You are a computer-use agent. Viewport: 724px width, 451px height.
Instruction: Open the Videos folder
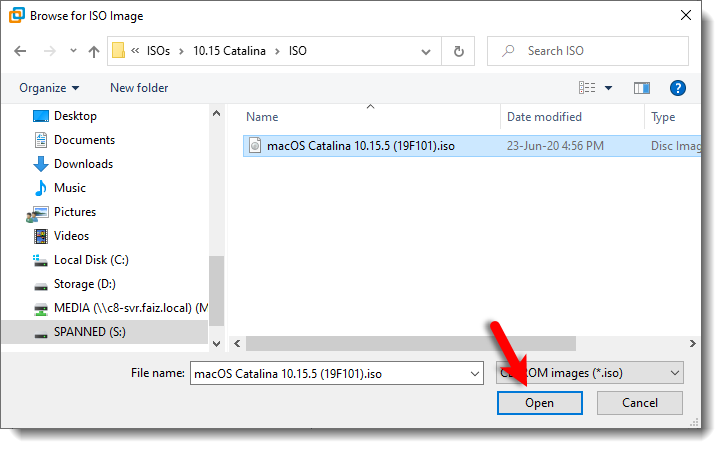point(72,236)
